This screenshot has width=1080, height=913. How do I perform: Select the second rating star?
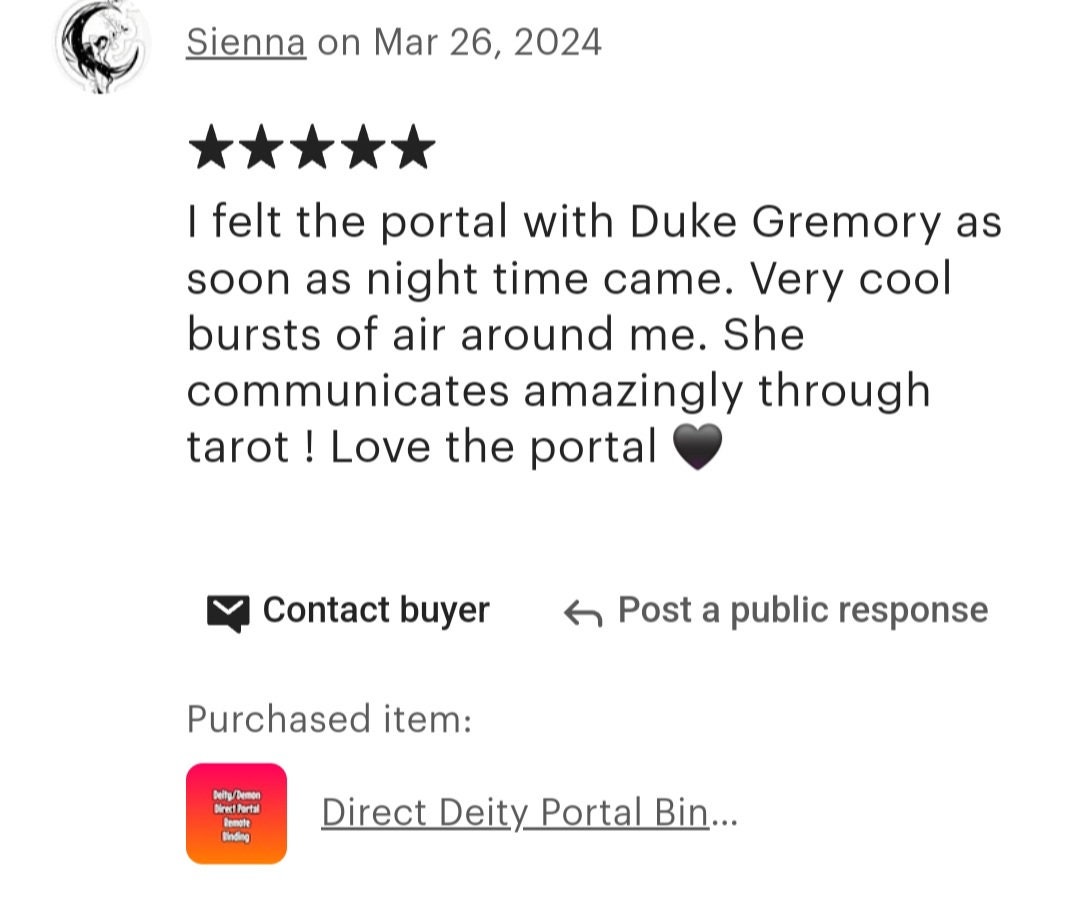pyautogui.click(x=262, y=147)
